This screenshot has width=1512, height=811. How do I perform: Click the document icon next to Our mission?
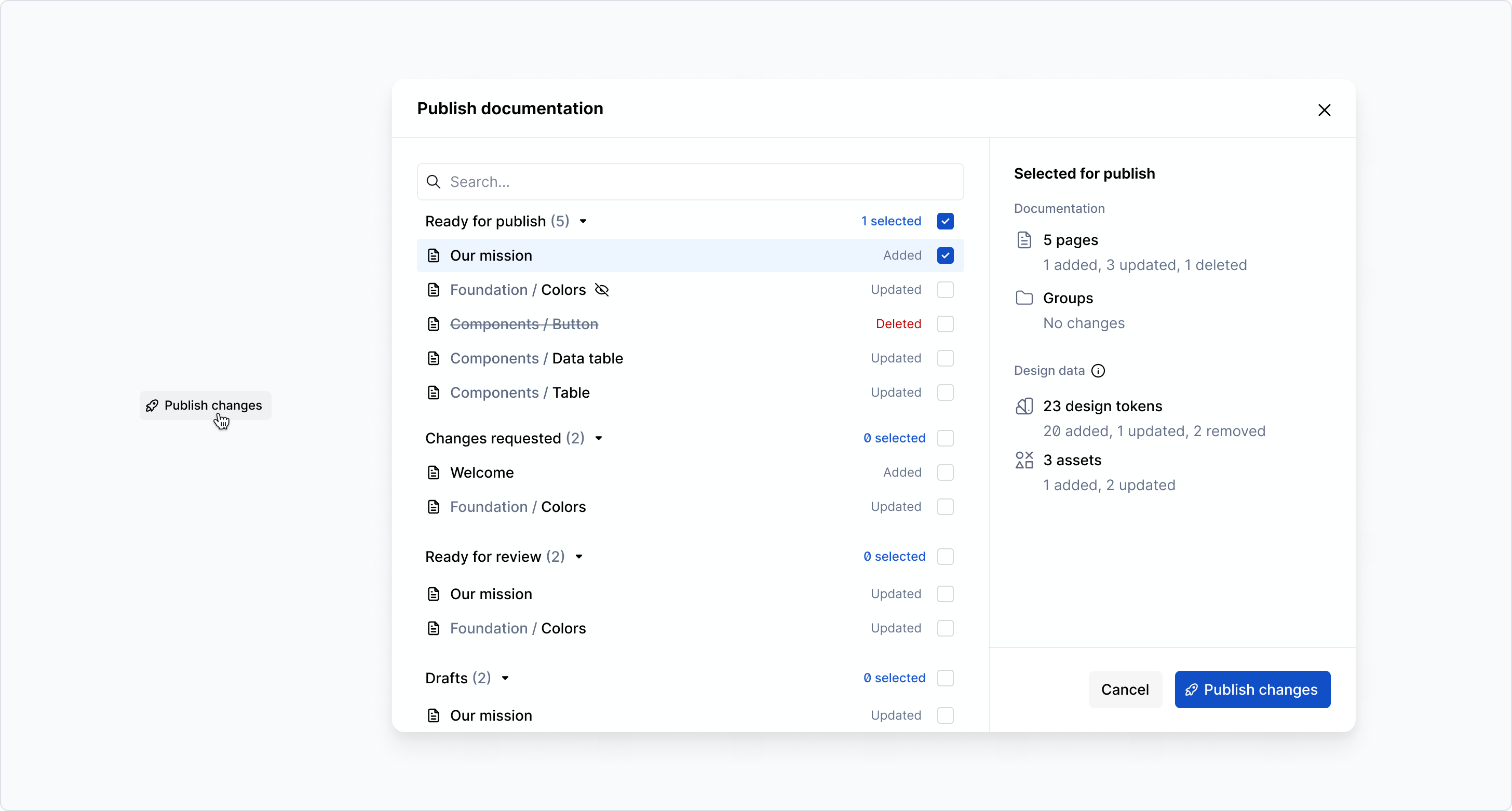[434, 255]
